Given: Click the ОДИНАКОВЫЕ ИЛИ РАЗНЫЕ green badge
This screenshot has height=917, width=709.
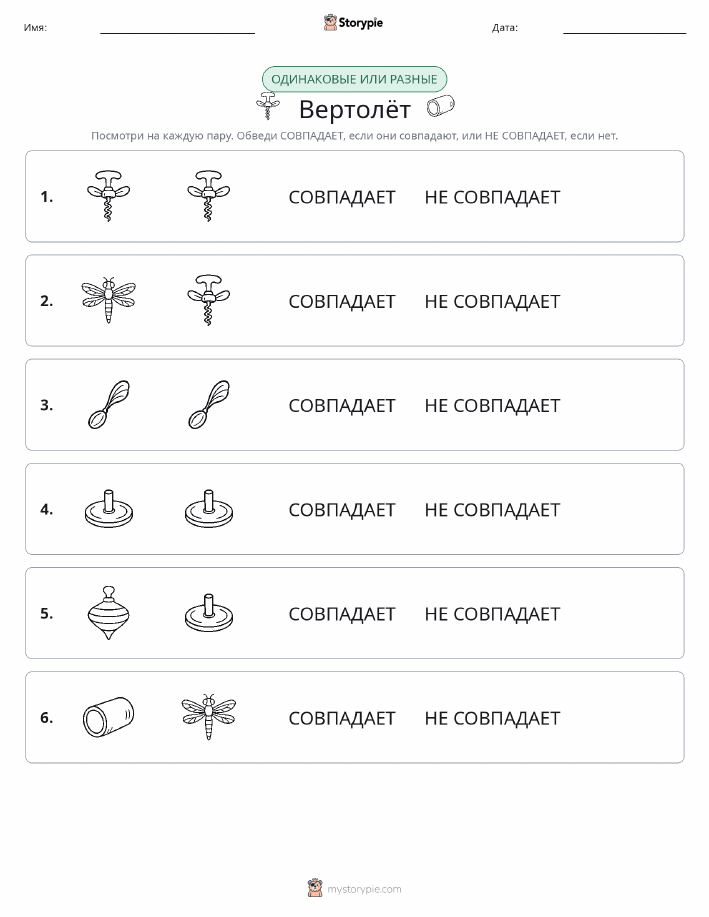Looking at the screenshot, I should 354,79.
